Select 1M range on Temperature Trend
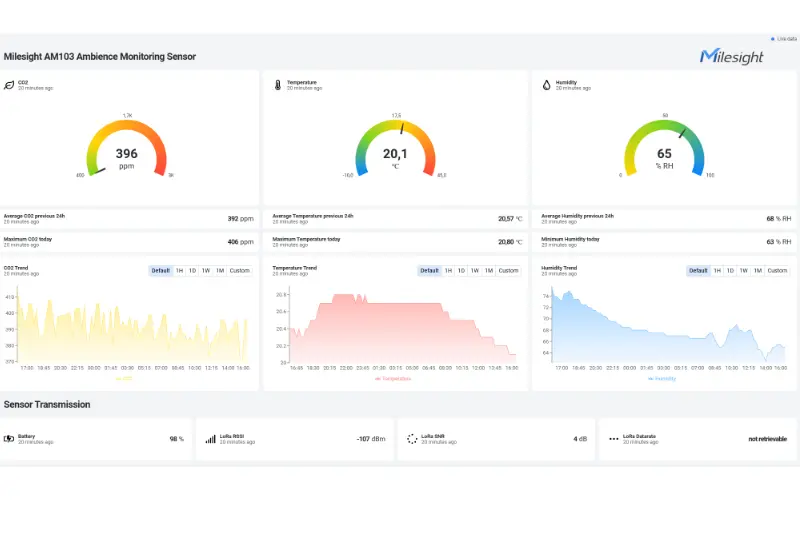Image resolution: width=800 pixels, height=533 pixels. (x=489, y=271)
